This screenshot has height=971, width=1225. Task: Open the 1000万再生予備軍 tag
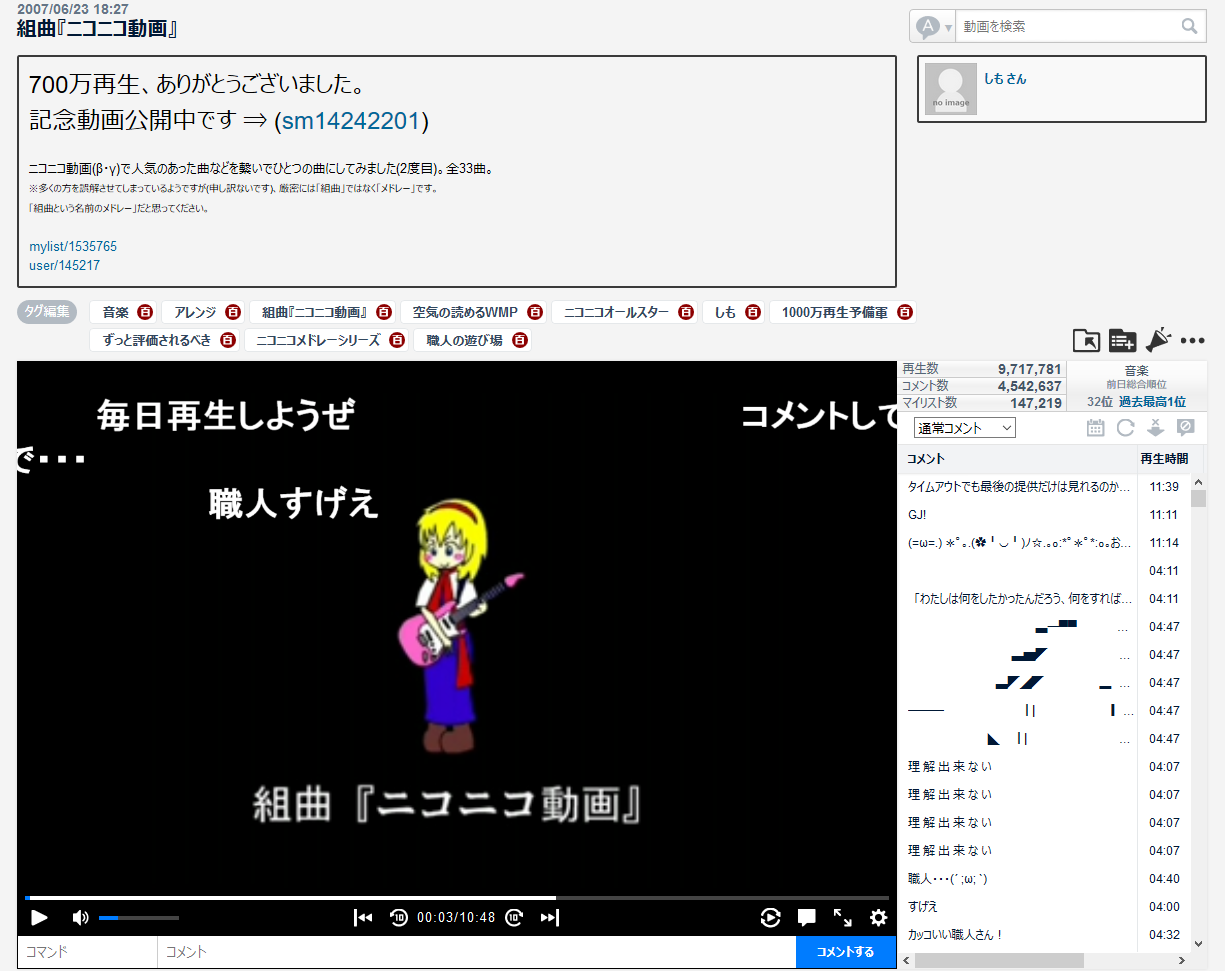[835, 313]
